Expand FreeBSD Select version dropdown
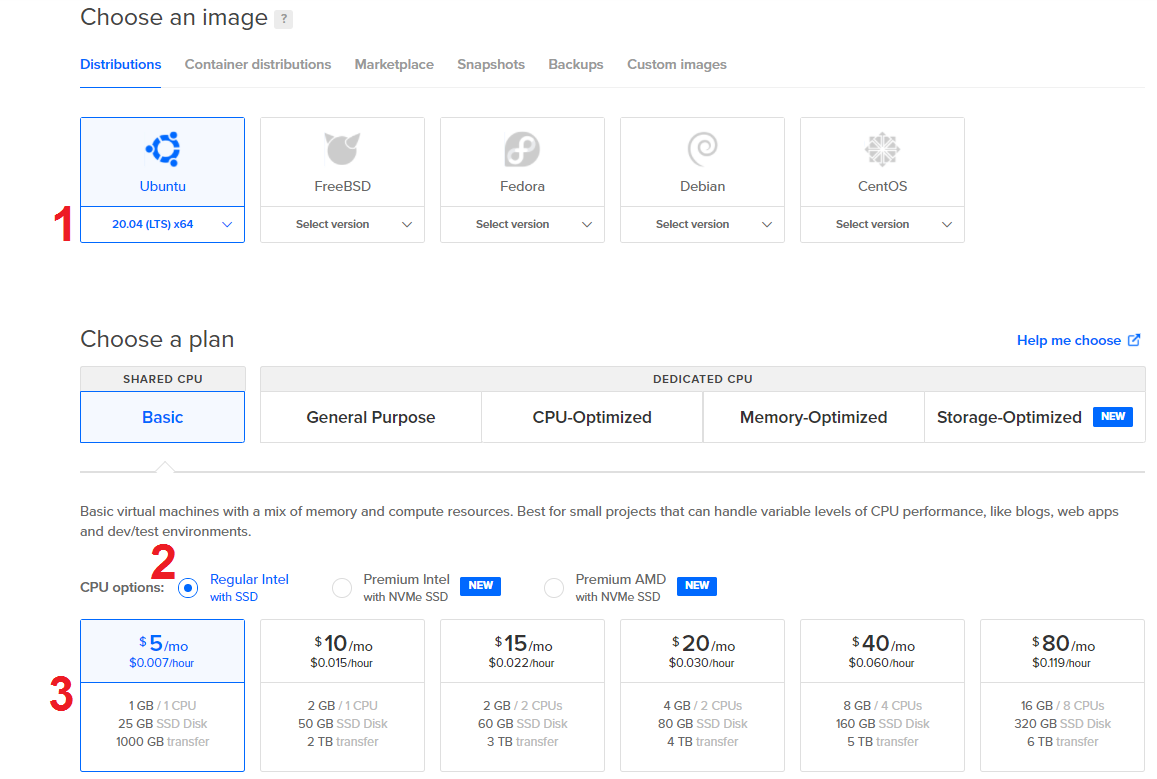 pos(342,224)
